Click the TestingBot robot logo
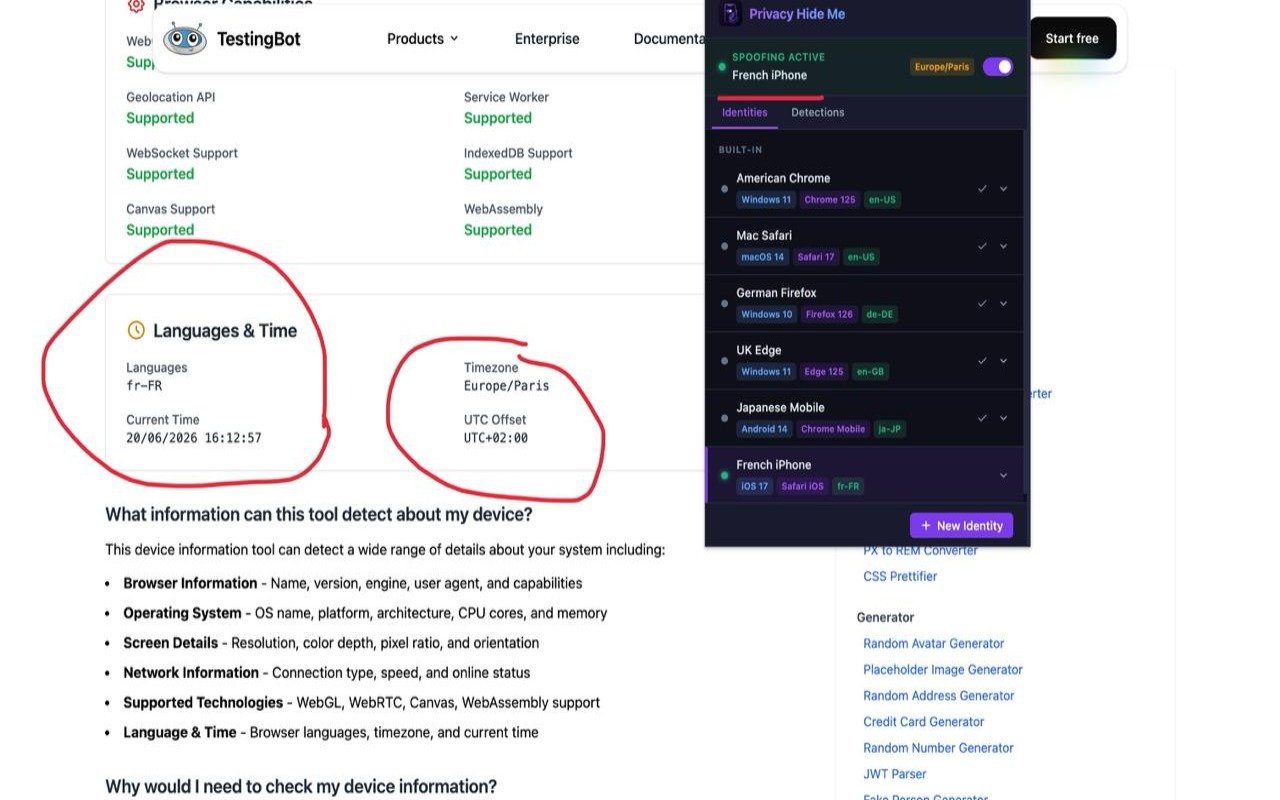The width and height of the screenshot is (1280, 800). click(185, 39)
